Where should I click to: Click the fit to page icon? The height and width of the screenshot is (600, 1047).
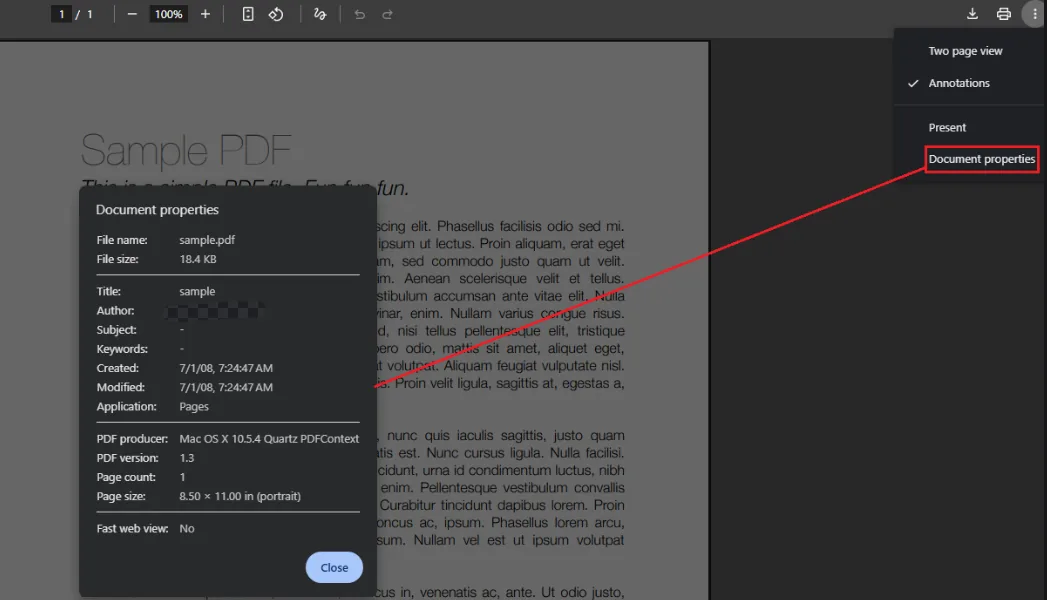pos(248,14)
